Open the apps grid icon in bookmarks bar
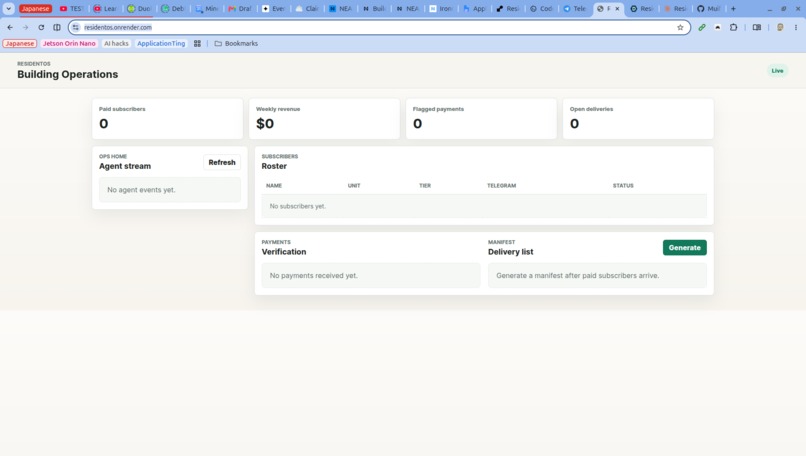Viewport: 806px width, 456px height. coord(197,44)
